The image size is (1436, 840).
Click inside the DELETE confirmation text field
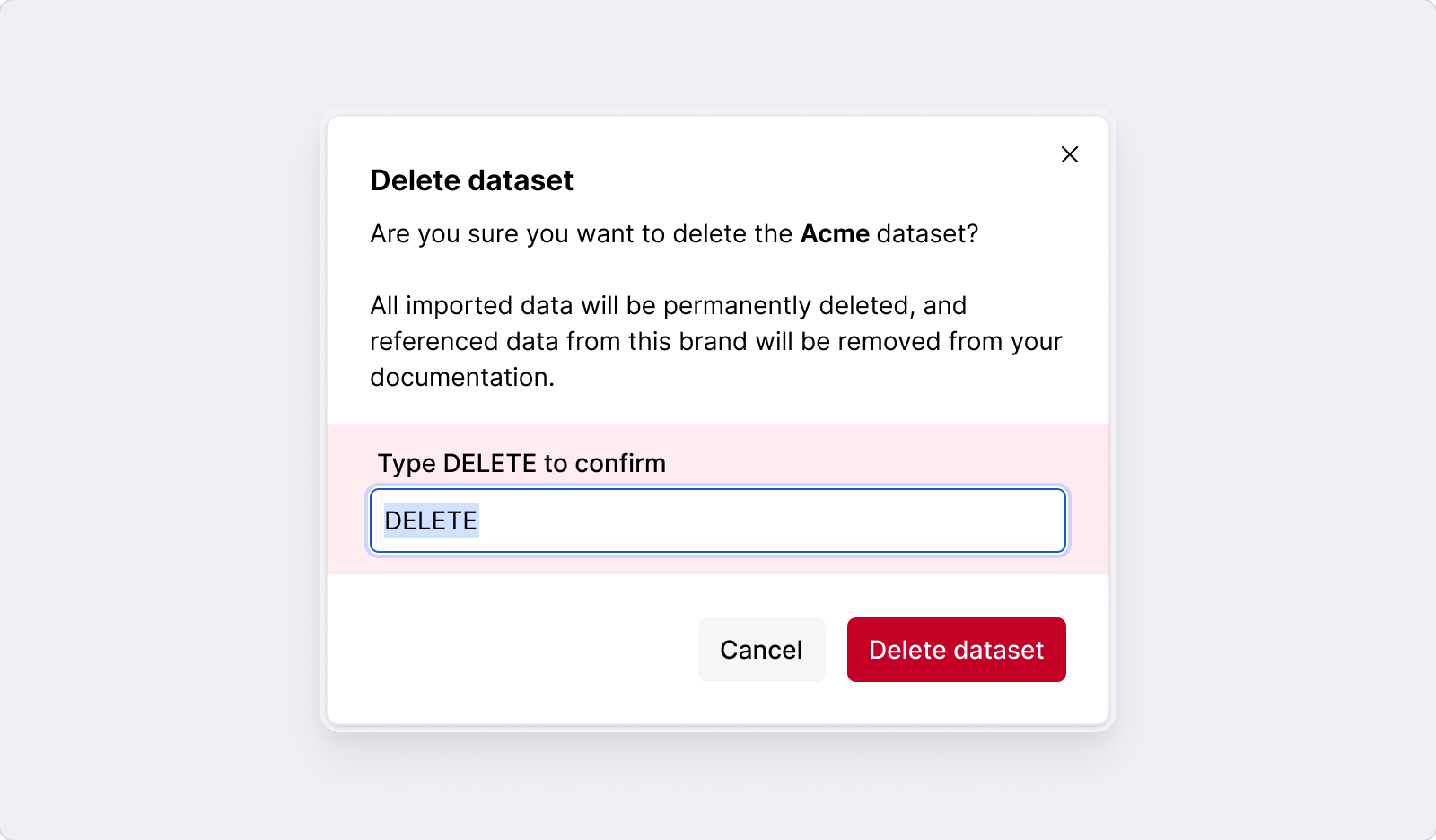[x=718, y=521]
